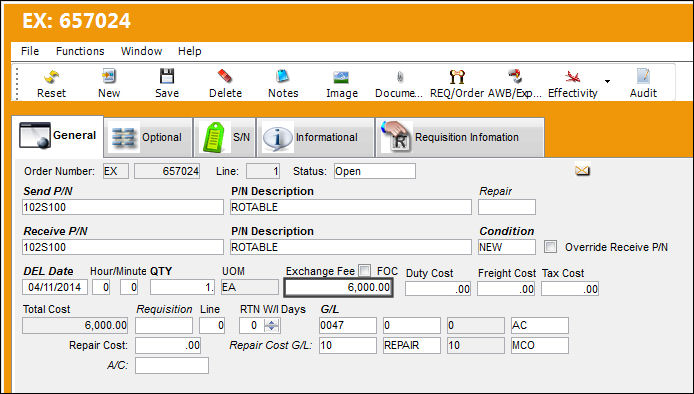Click the DEL Date field

55,287
